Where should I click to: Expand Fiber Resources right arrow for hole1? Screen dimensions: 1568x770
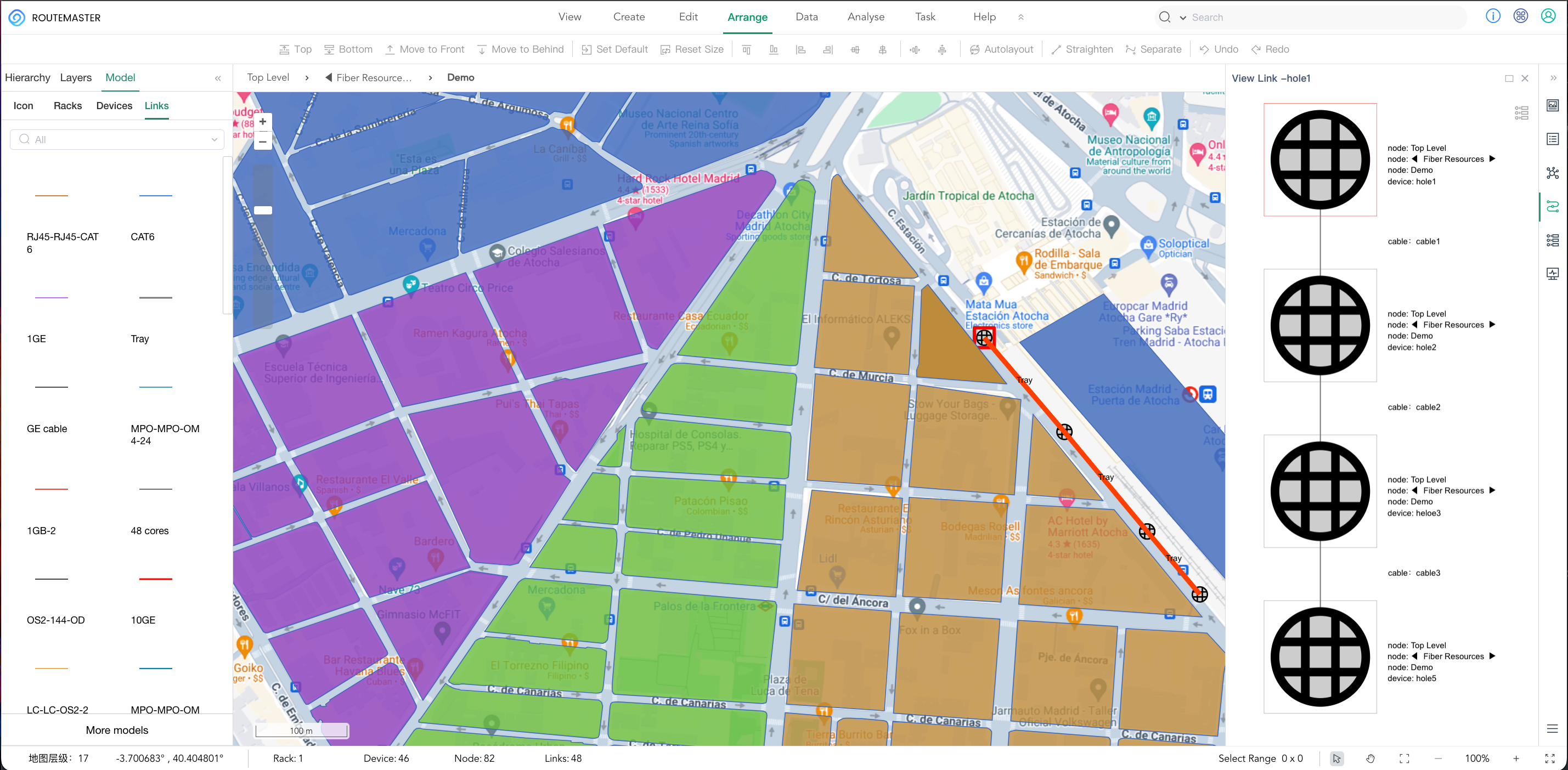(1492, 159)
